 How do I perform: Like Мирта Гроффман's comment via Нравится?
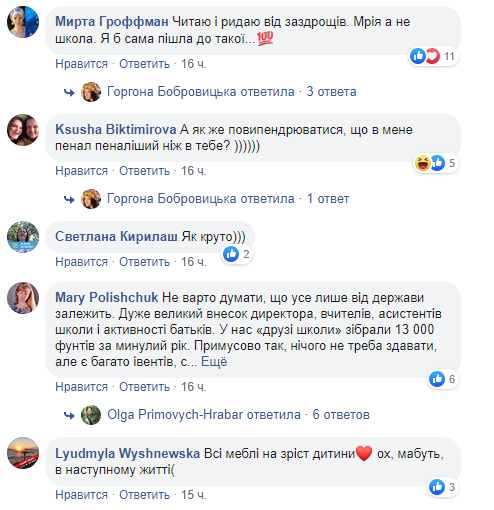coord(82,64)
